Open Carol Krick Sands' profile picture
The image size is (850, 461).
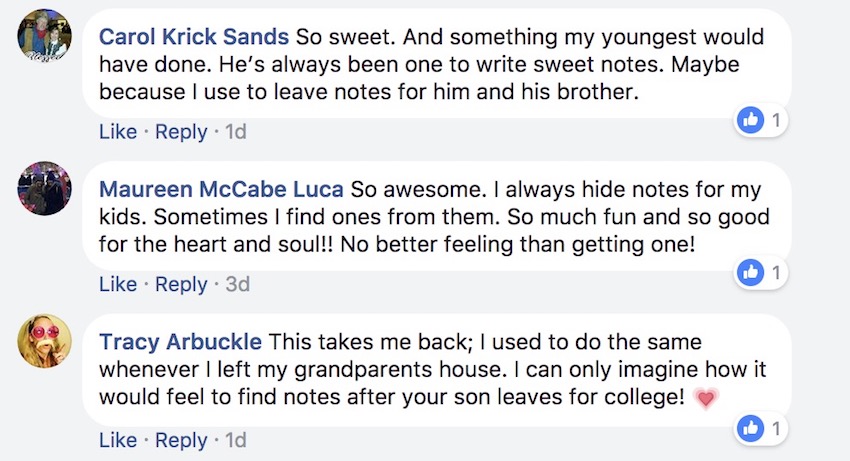pos(44,36)
